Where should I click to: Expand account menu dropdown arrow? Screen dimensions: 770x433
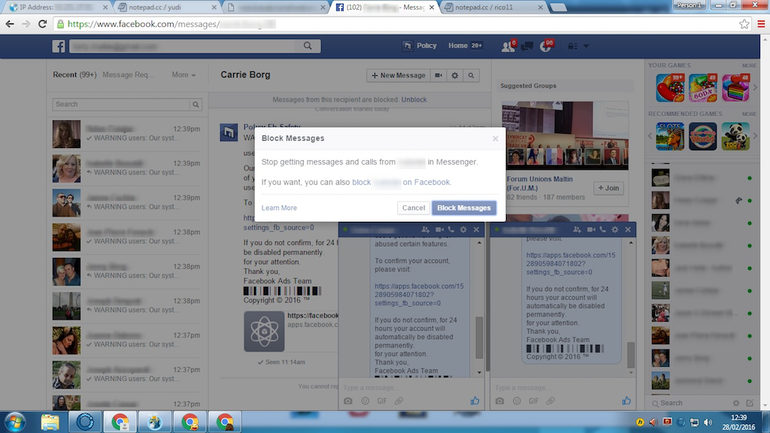(586, 46)
